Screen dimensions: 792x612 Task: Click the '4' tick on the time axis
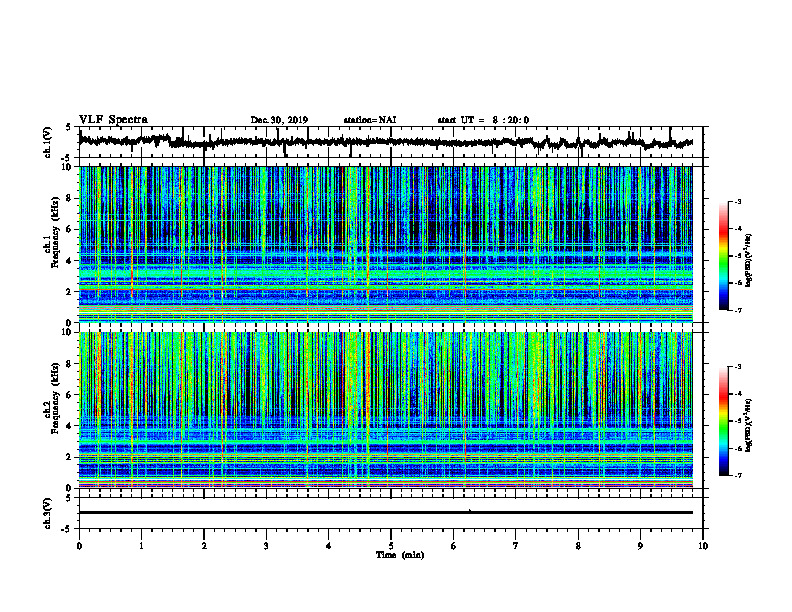coord(329,546)
